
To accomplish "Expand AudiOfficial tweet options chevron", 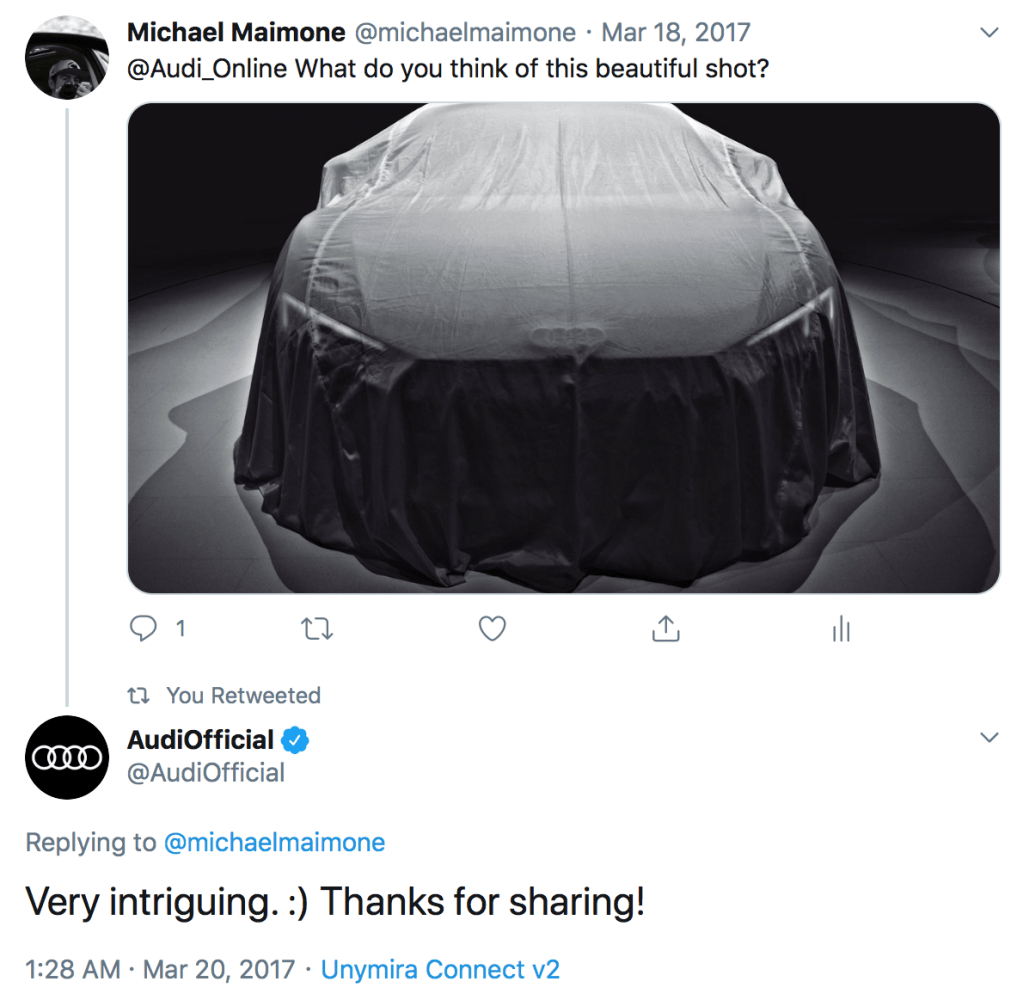I will coord(989,738).
